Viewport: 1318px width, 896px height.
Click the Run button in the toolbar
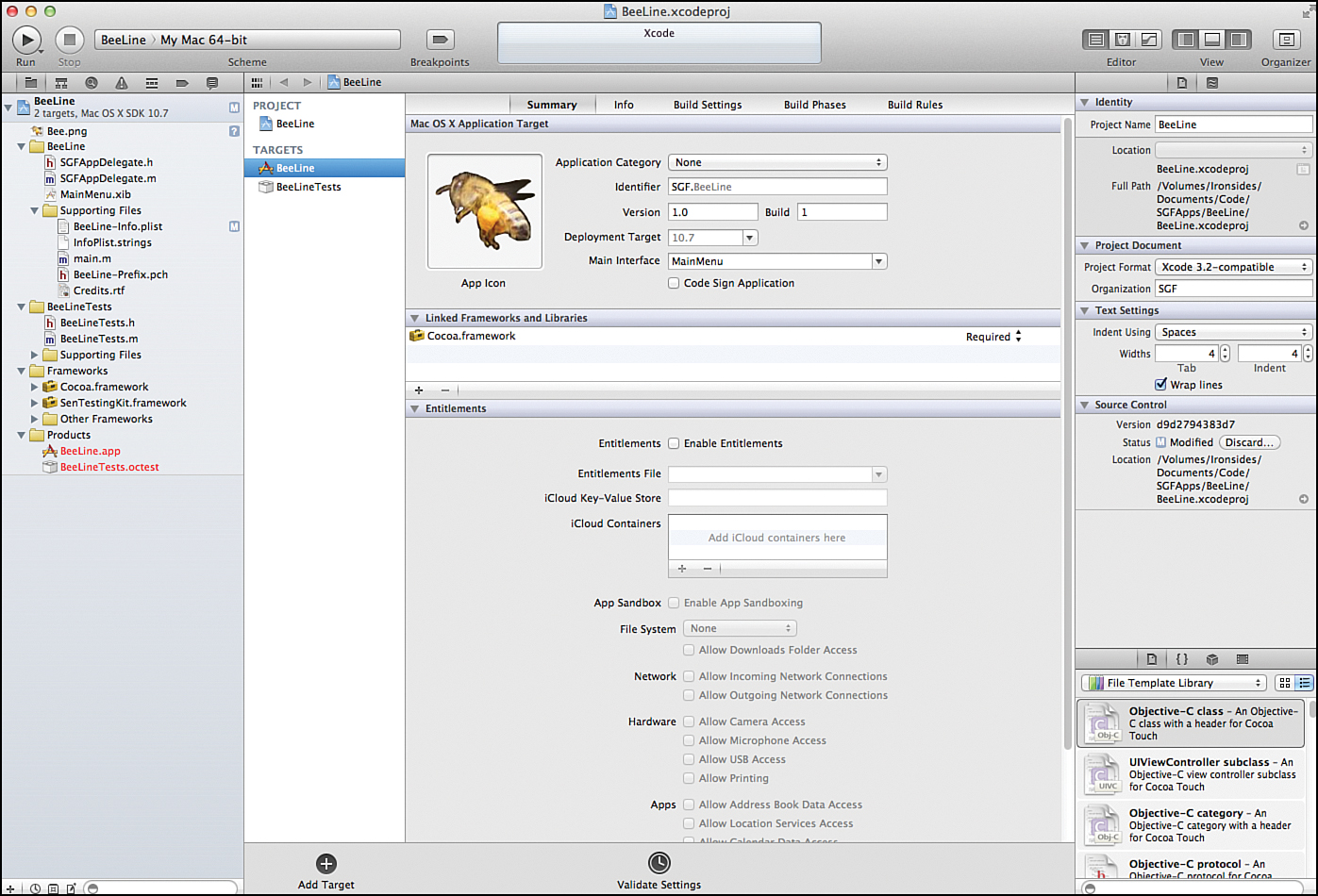tap(26, 40)
